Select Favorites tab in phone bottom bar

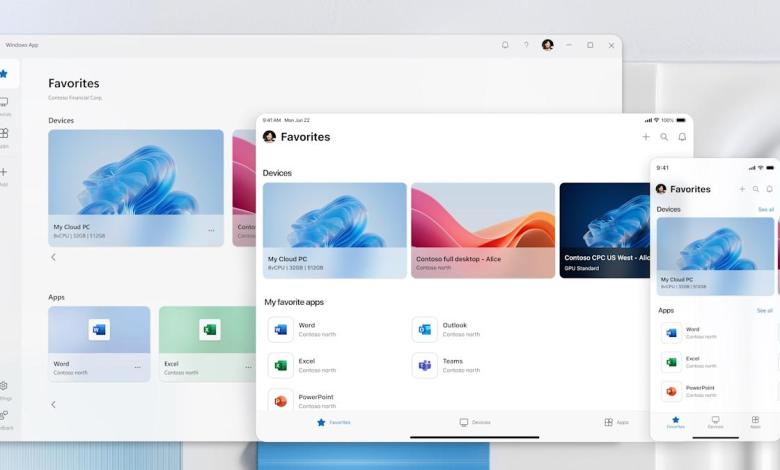coord(676,423)
